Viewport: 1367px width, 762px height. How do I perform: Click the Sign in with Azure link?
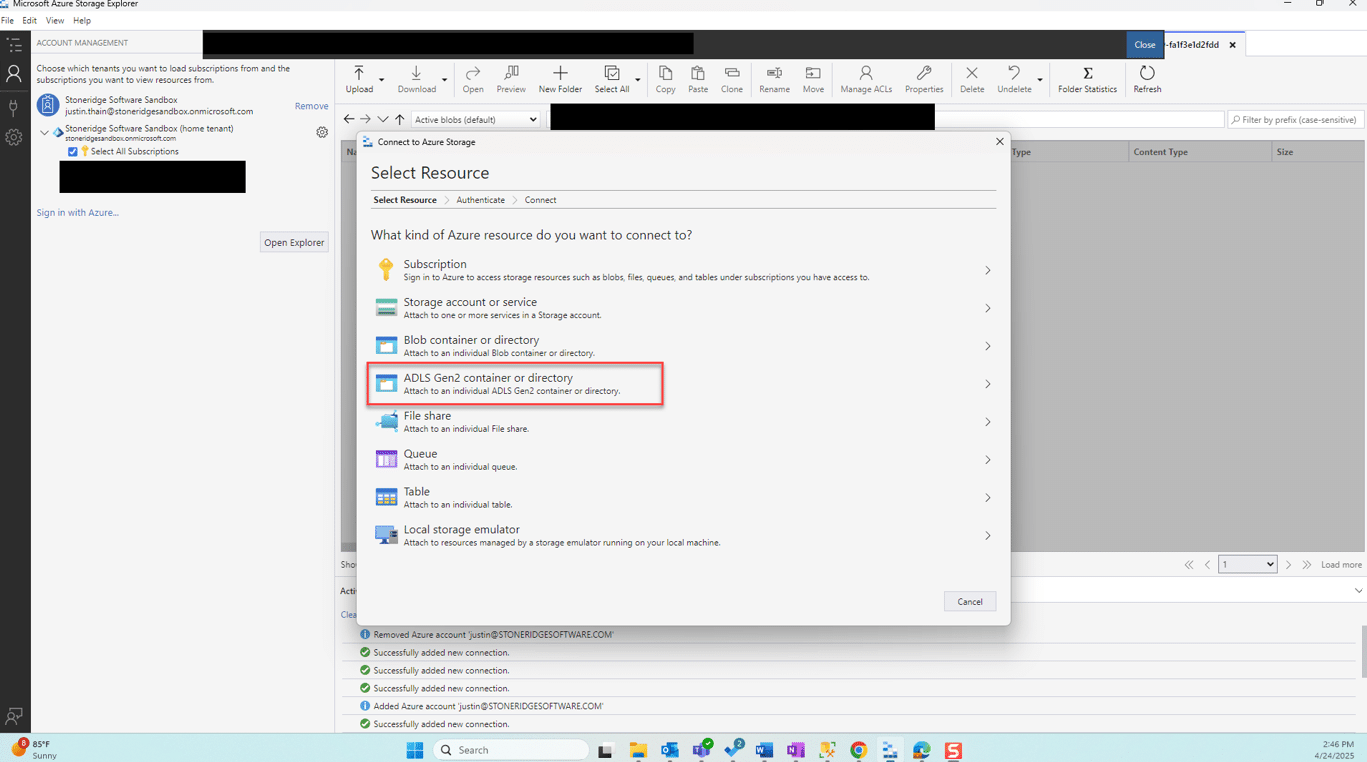point(77,212)
